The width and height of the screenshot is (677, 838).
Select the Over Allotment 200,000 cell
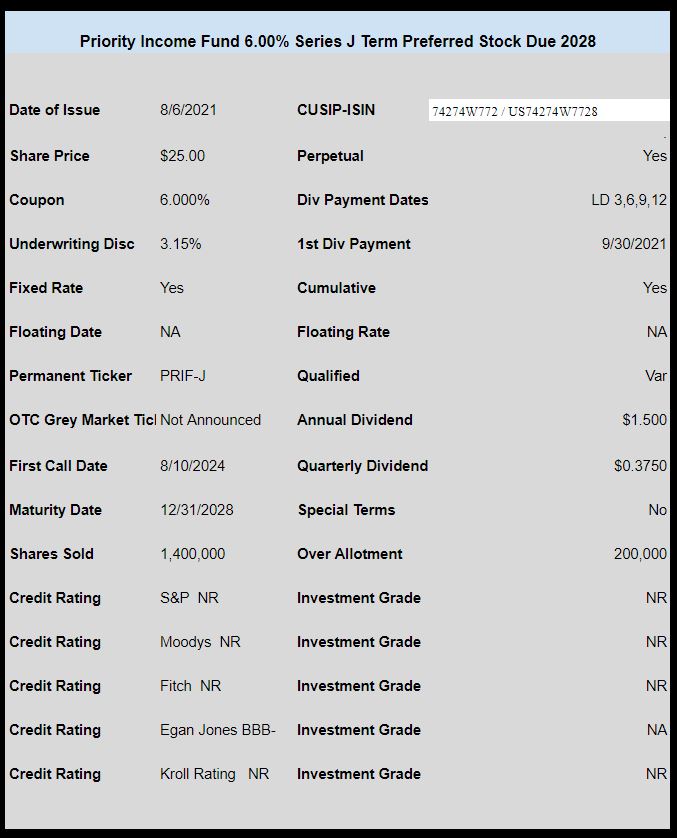click(x=640, y=554)
